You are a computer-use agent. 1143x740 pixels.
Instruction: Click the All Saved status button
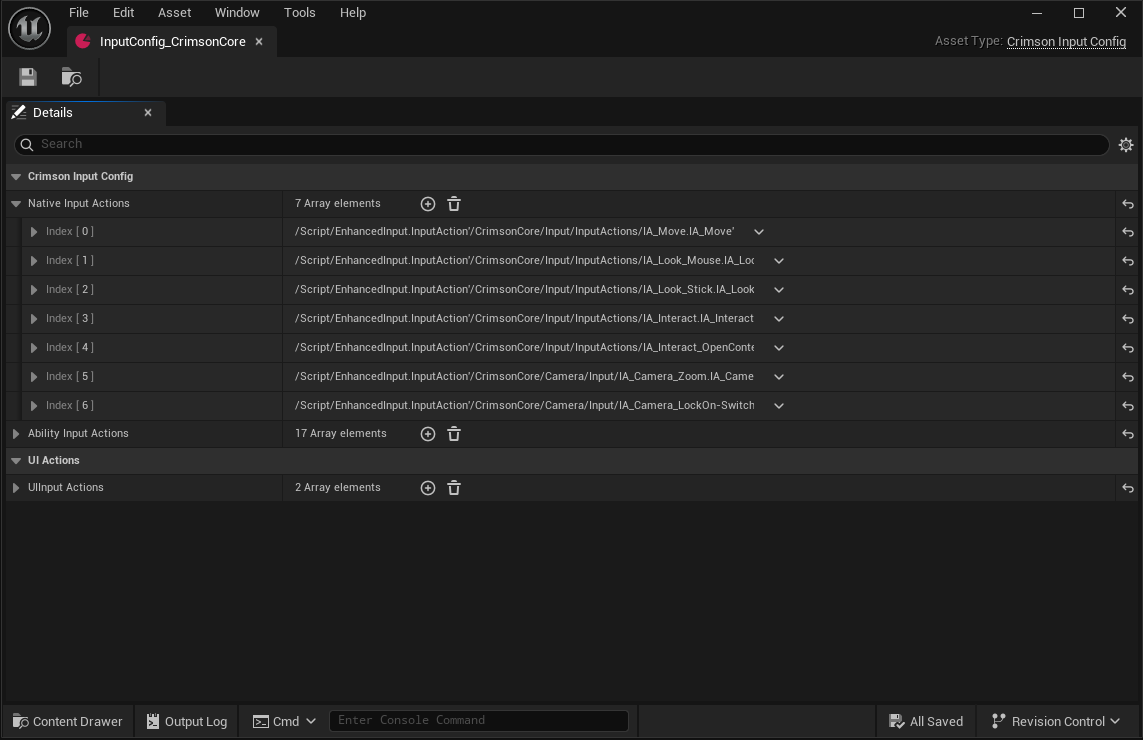[926, 721]
